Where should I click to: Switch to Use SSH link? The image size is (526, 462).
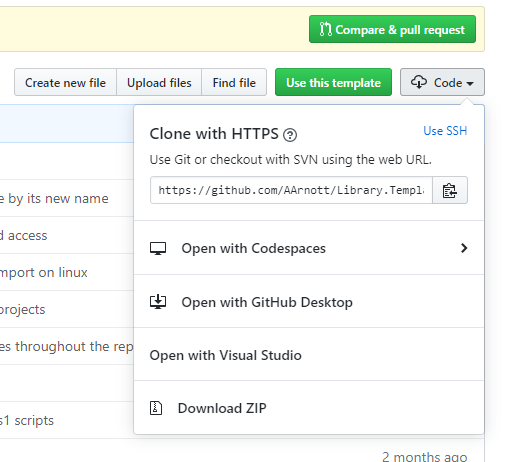coord(445,131)
